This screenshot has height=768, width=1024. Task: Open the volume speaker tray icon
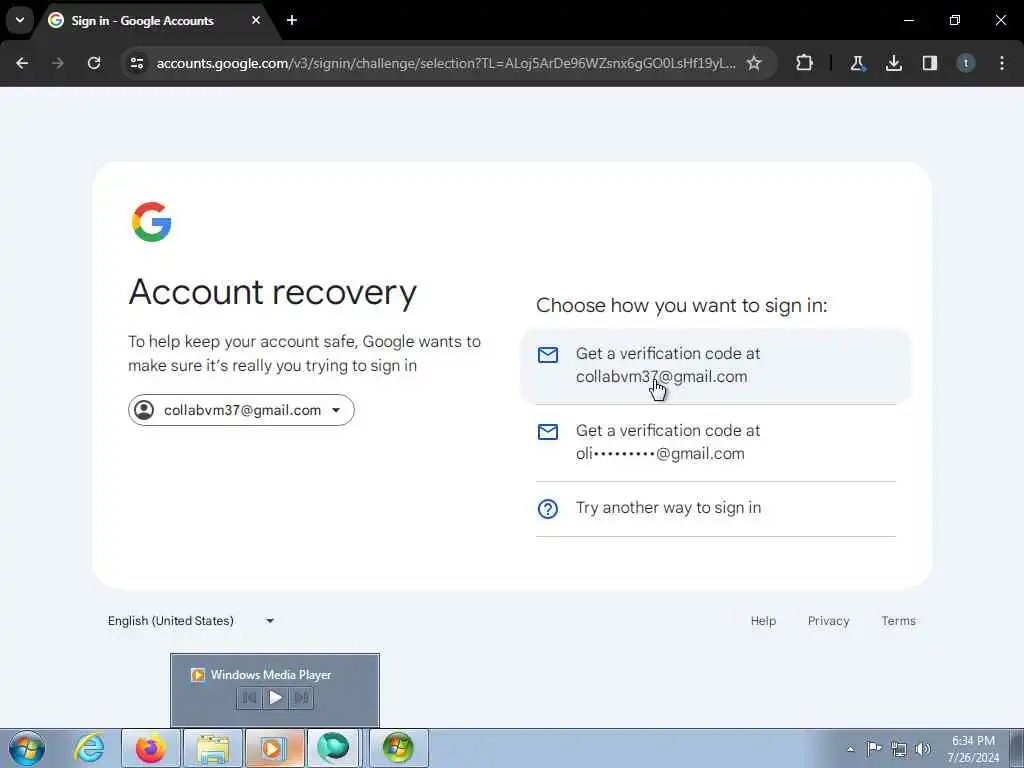[x=923, y=749]
